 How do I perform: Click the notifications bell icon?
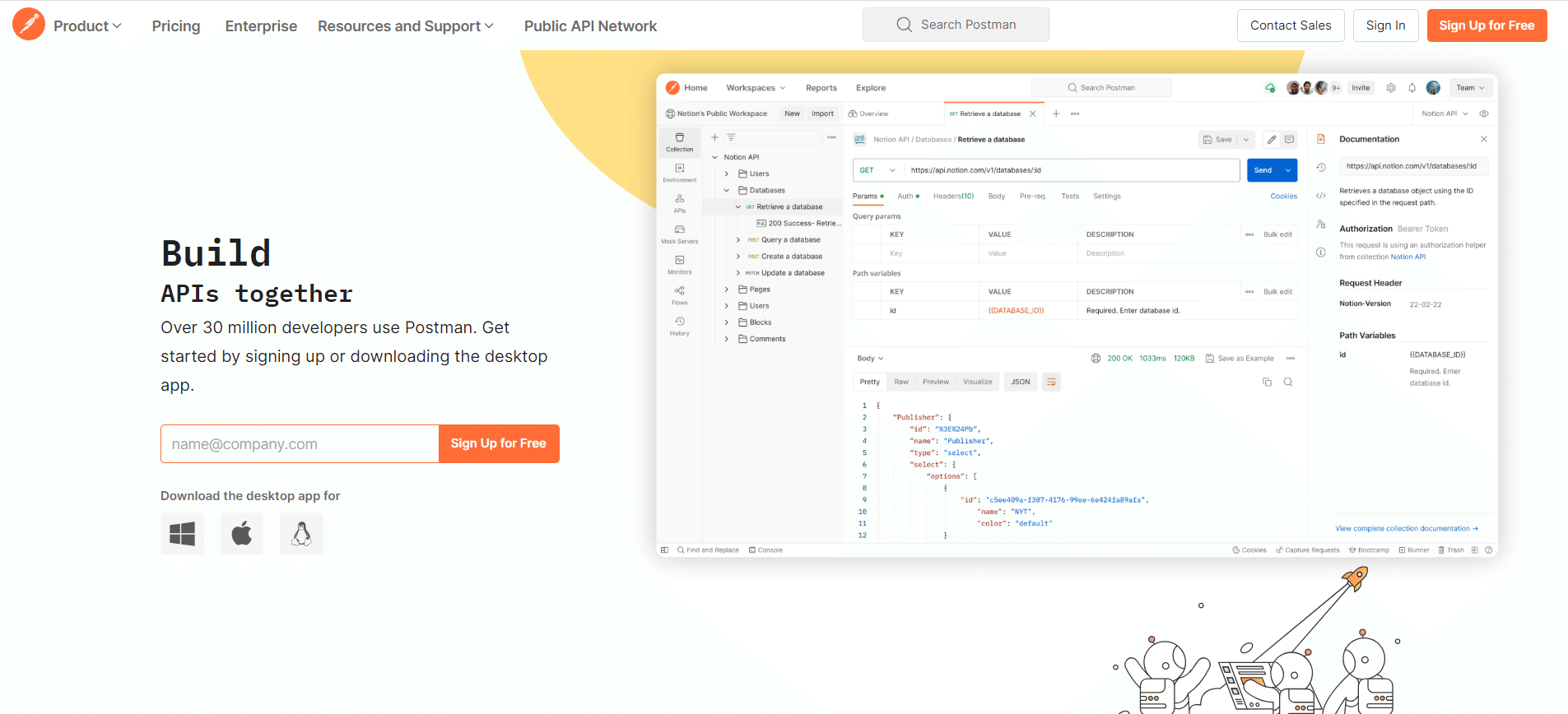pyautogui.click(x=1412, y=88)
